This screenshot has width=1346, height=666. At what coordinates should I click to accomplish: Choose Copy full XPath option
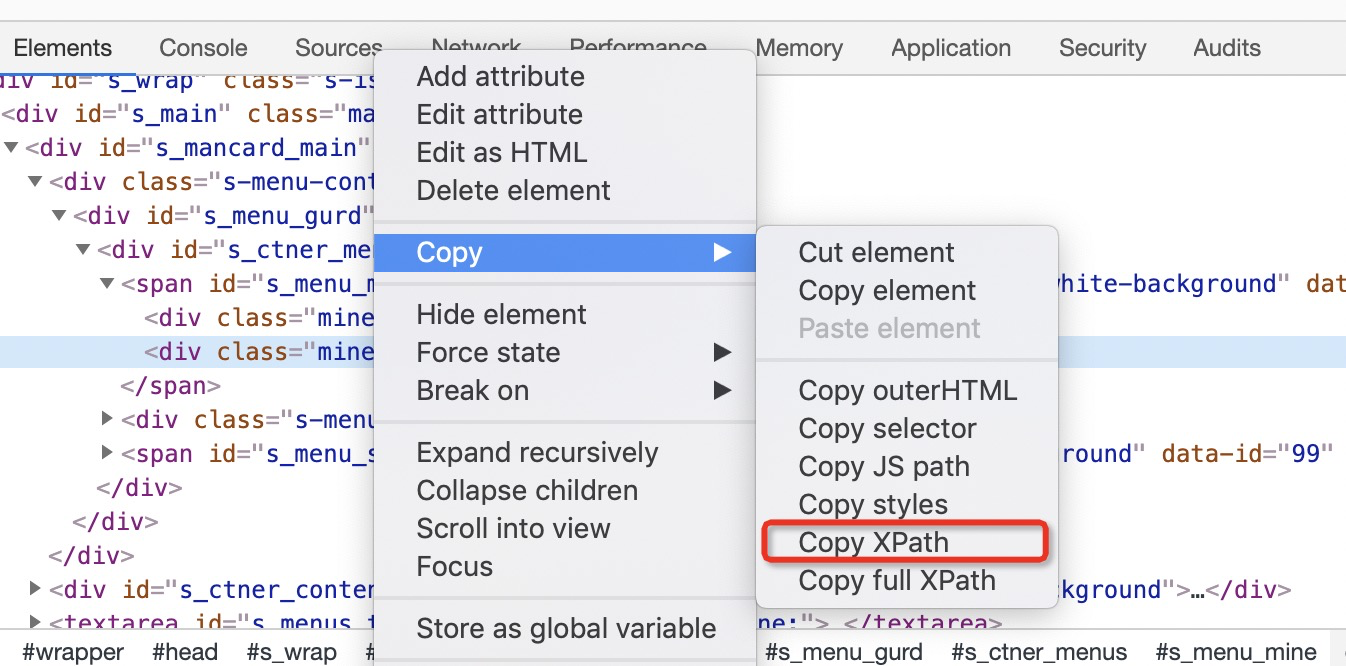pos(896,580)
